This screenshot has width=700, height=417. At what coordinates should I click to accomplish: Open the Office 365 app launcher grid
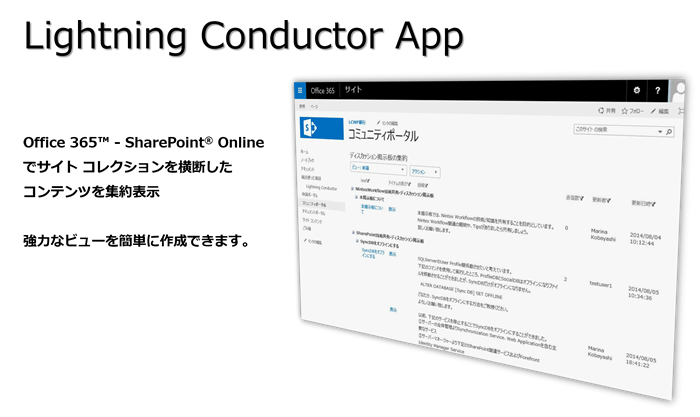coord(298,88)
